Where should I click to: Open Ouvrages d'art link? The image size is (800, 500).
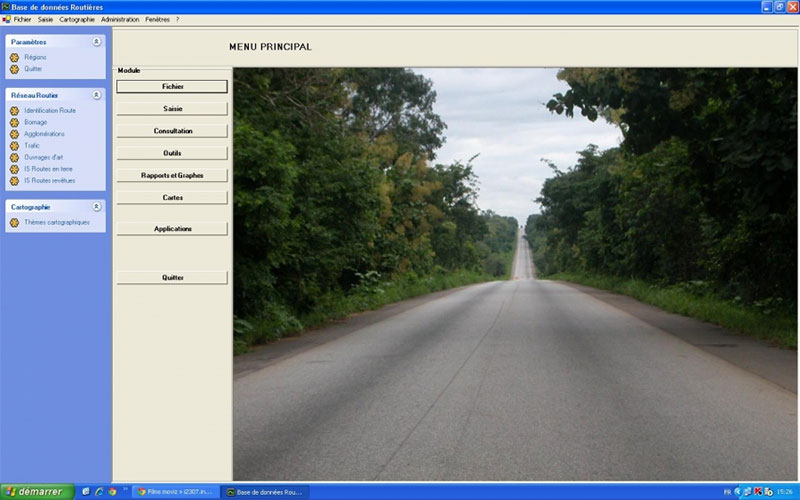[44, 157]
